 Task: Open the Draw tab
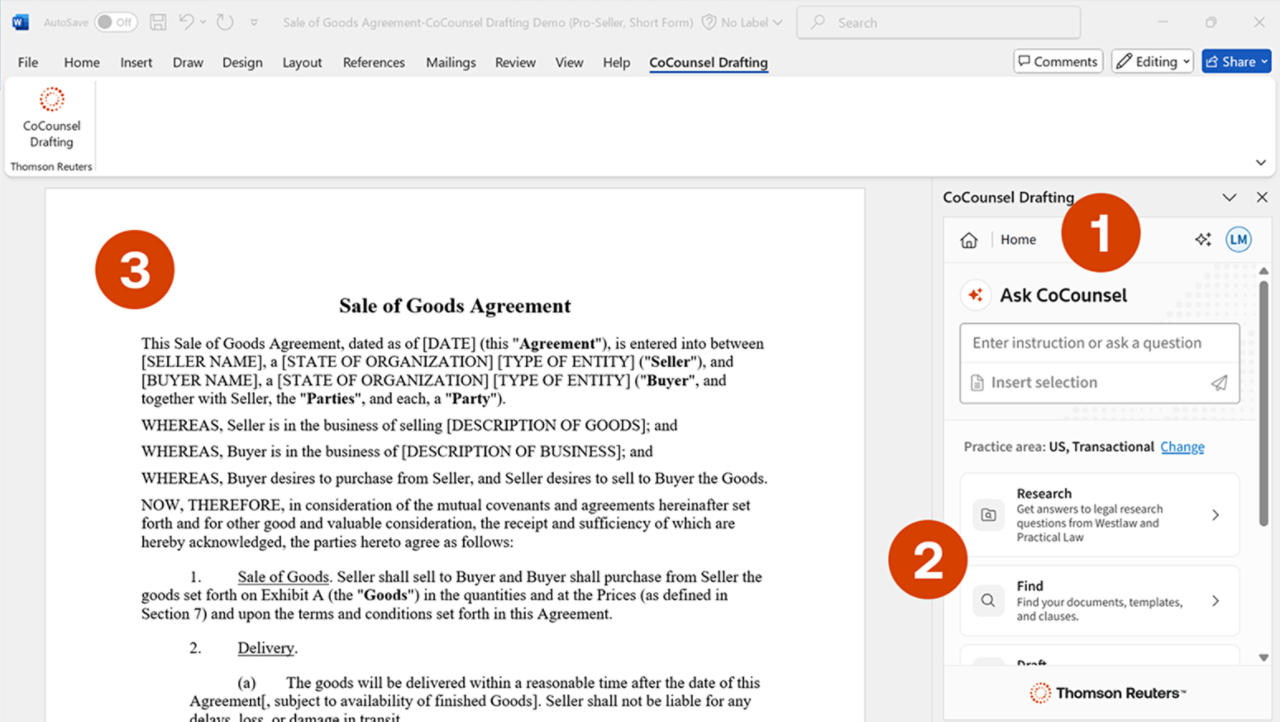pos(188,62)
